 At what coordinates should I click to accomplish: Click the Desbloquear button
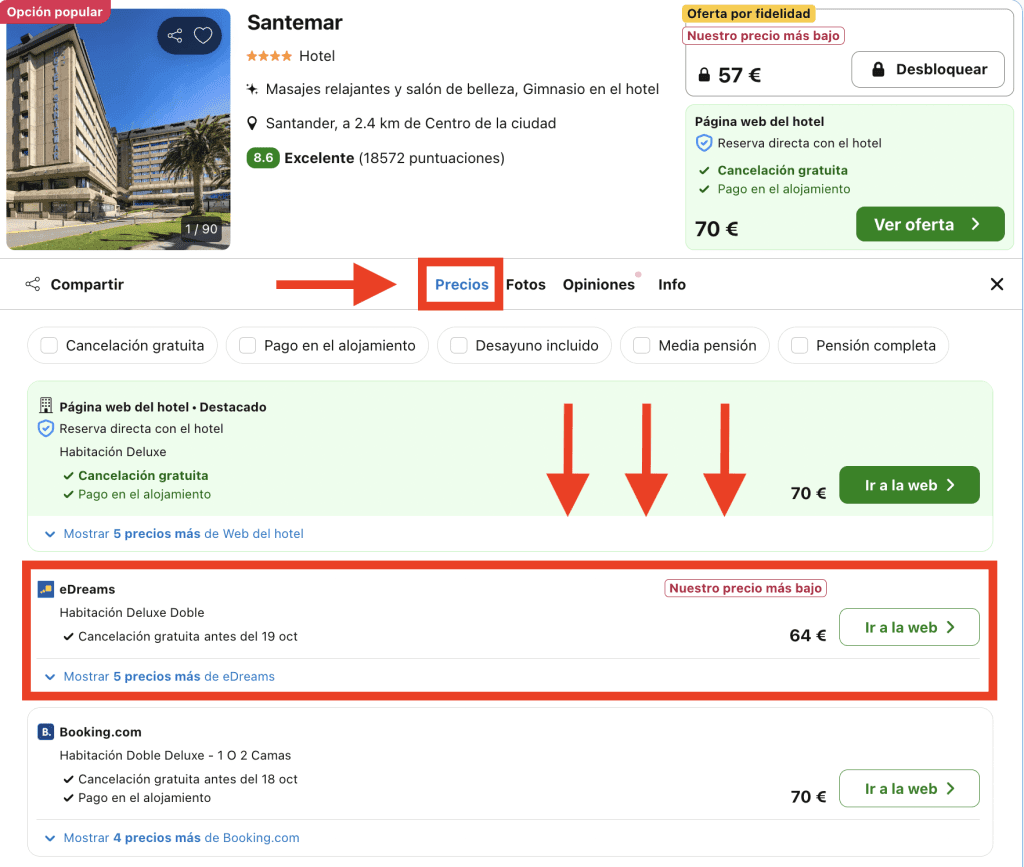click(928, 70)
